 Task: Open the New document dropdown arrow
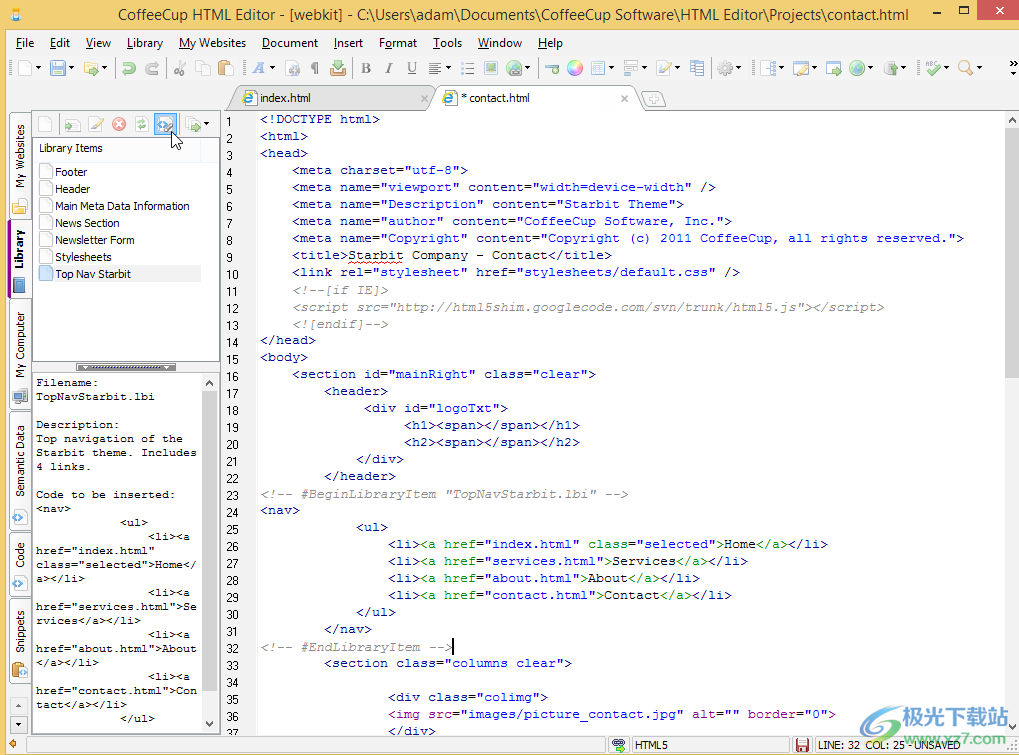38,68
